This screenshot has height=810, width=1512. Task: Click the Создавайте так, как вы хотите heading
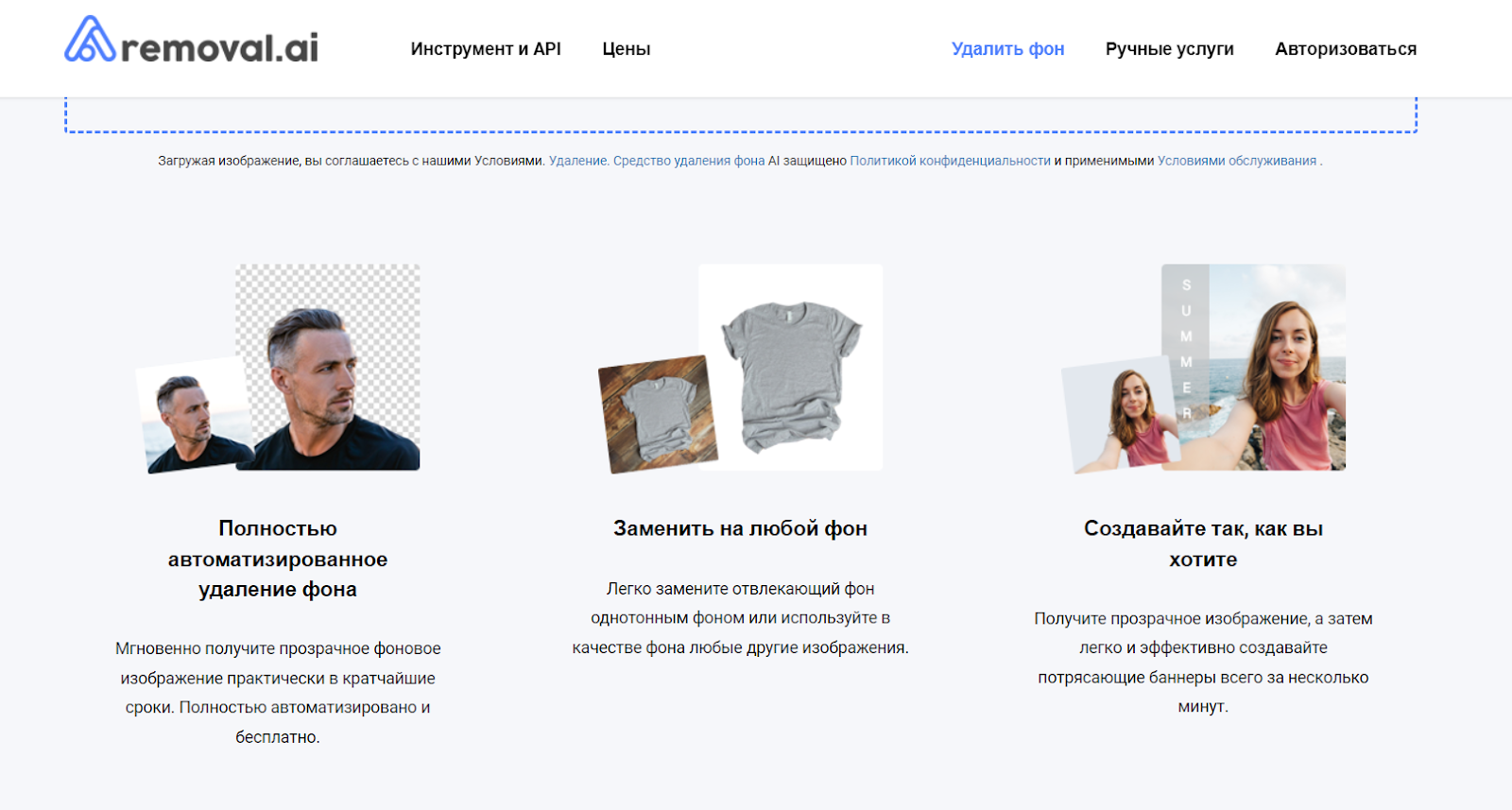(1203, 543)
